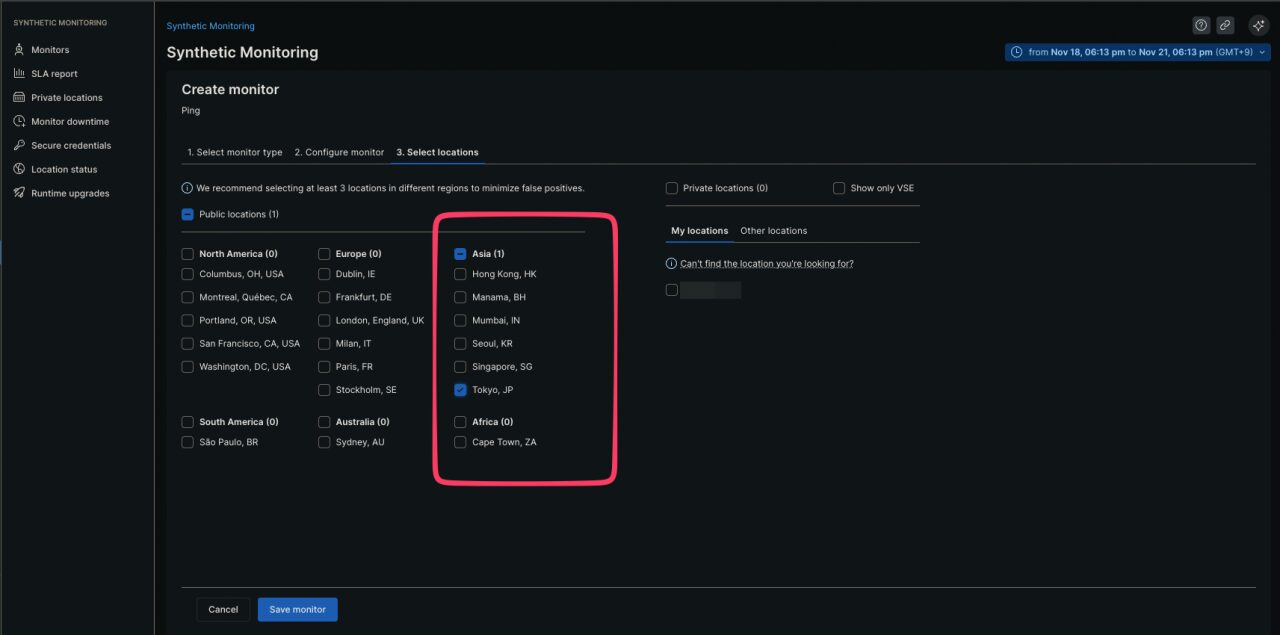1280x635 pixels.
Task: Open "Can't find the location" help link
Action: click(766, 264)
